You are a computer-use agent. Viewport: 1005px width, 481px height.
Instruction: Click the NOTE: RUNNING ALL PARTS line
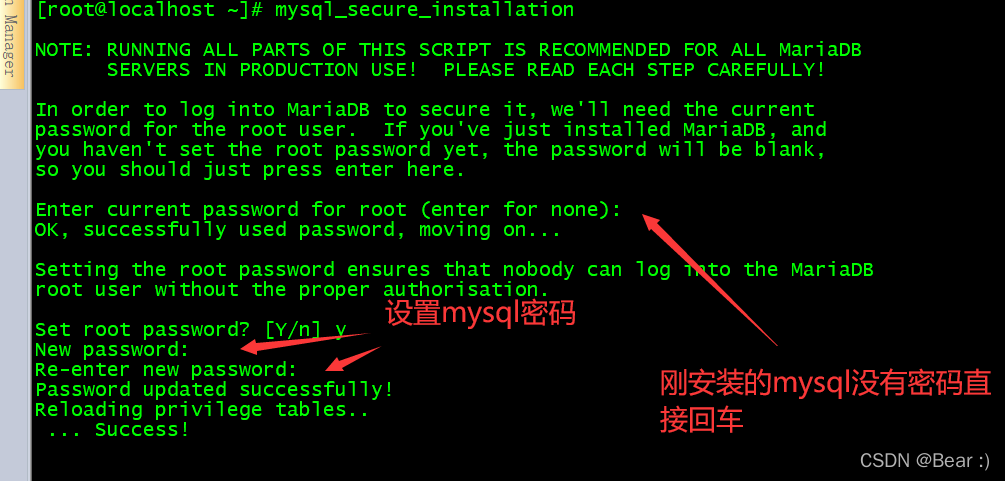(449, 50)
